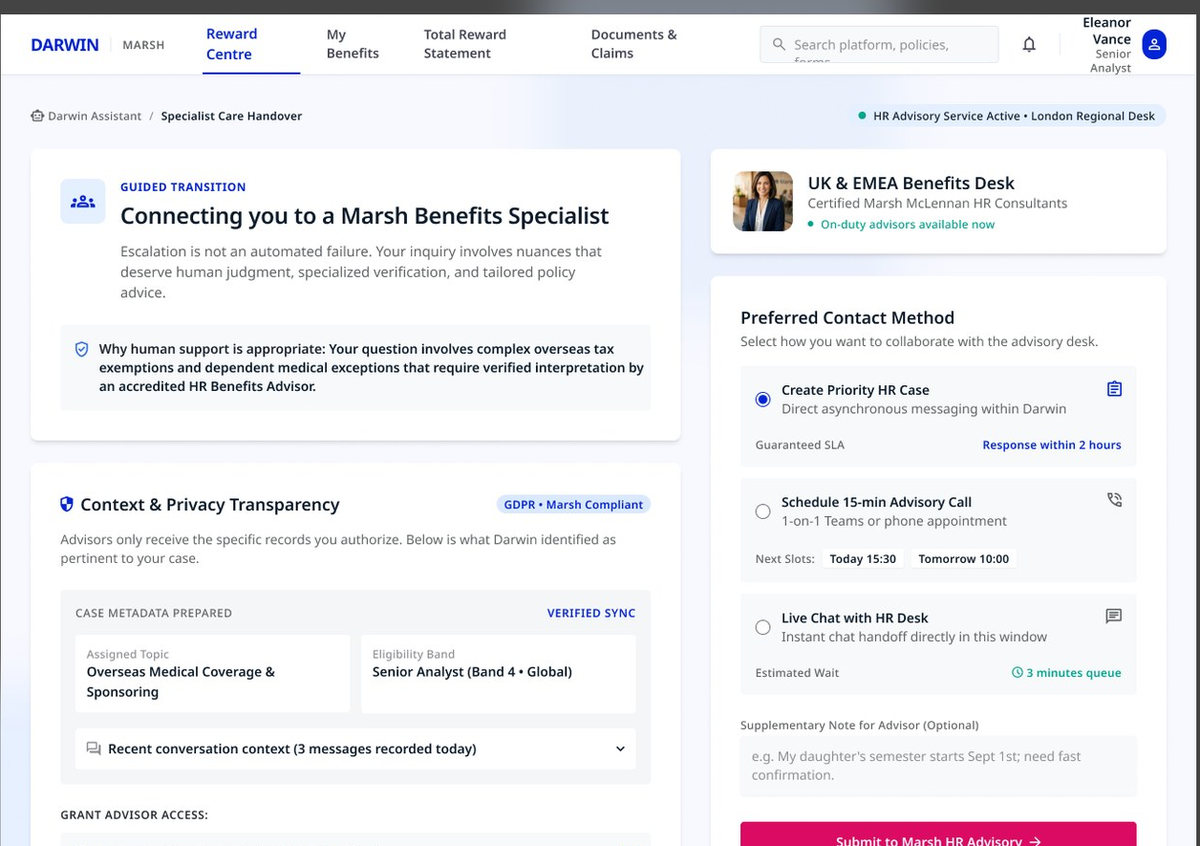
Task: Click the GRANT ADVISOR ACCESS label
Action: (x=134, y=815)
